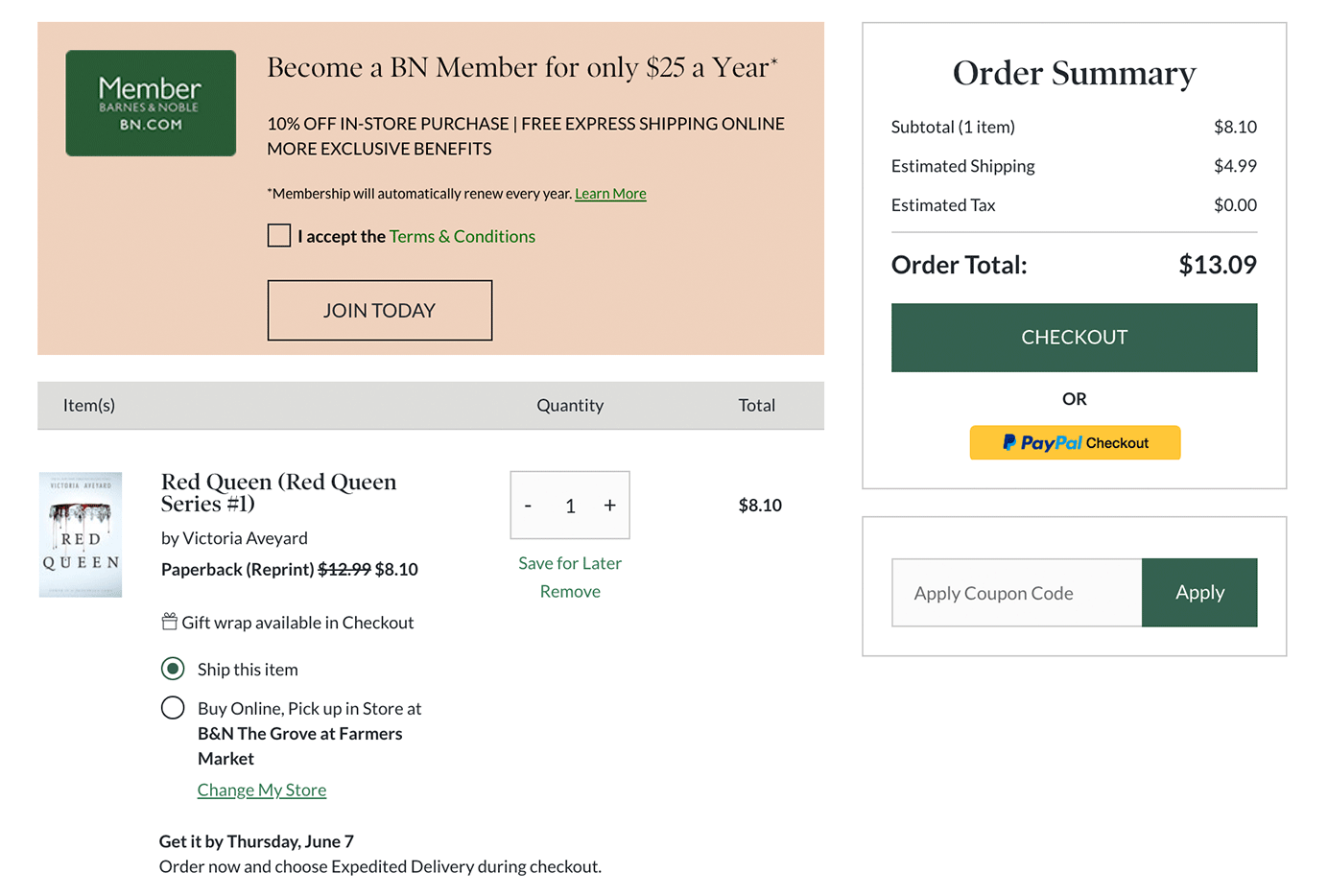Click the Apply coupon button

pyautogui.click(x=1199, y=593)
